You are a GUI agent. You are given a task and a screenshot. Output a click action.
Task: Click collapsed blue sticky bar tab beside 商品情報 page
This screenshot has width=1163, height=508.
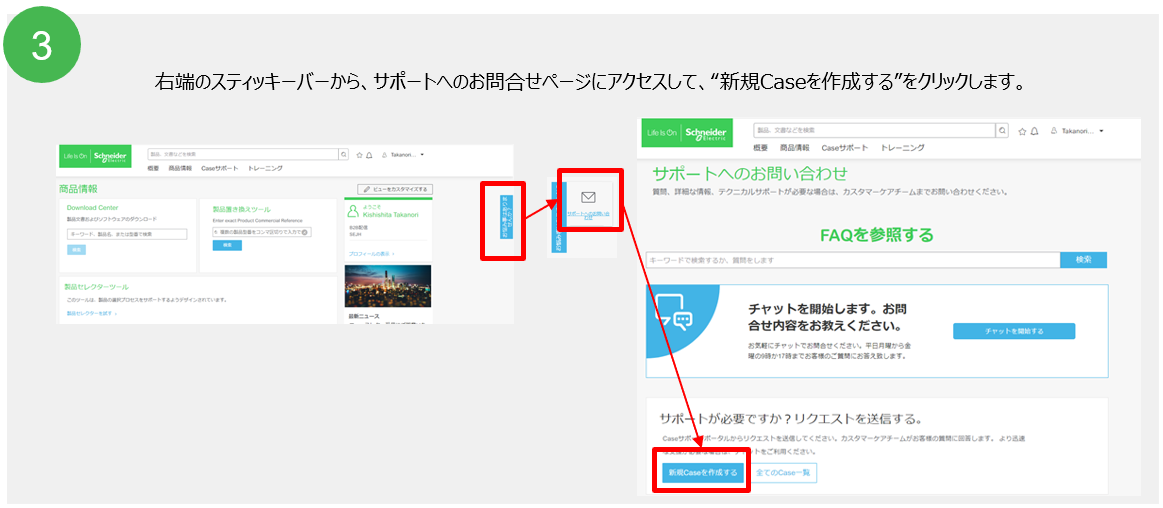tap(506, 217)
